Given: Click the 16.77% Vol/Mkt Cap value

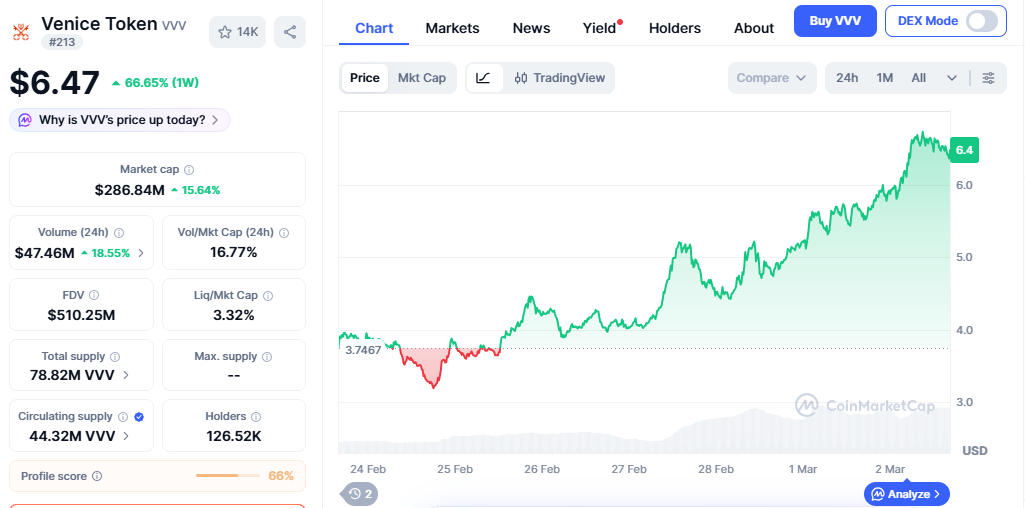Looking at the screenshot, I should [233, 252].
